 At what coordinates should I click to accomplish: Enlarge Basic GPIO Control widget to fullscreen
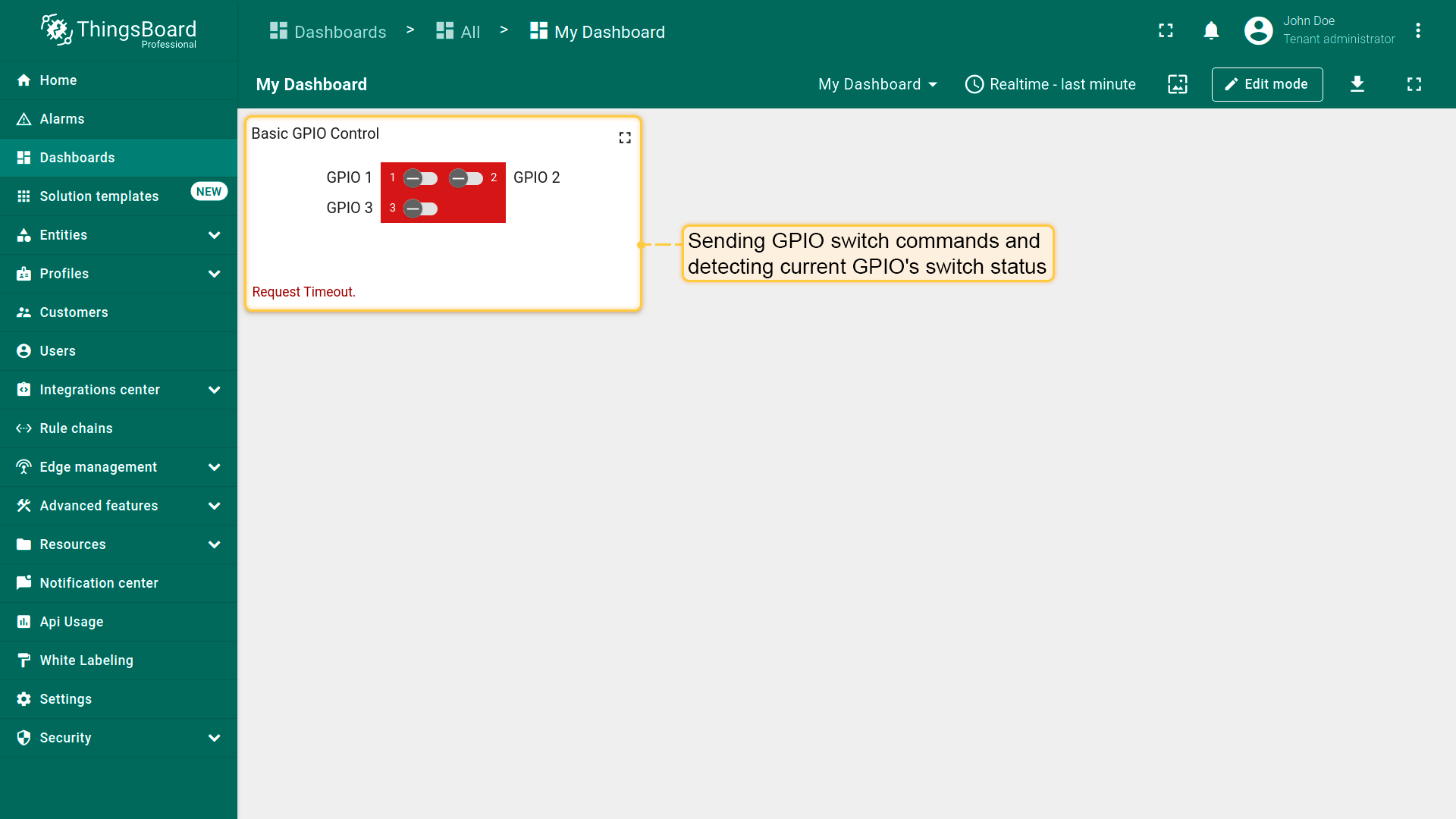click(624, 137)
